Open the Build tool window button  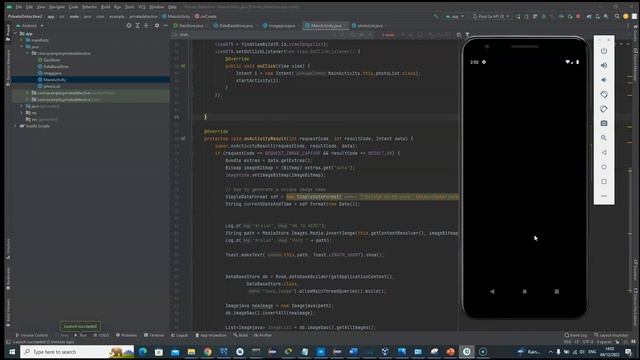click(x=241, y=335)
